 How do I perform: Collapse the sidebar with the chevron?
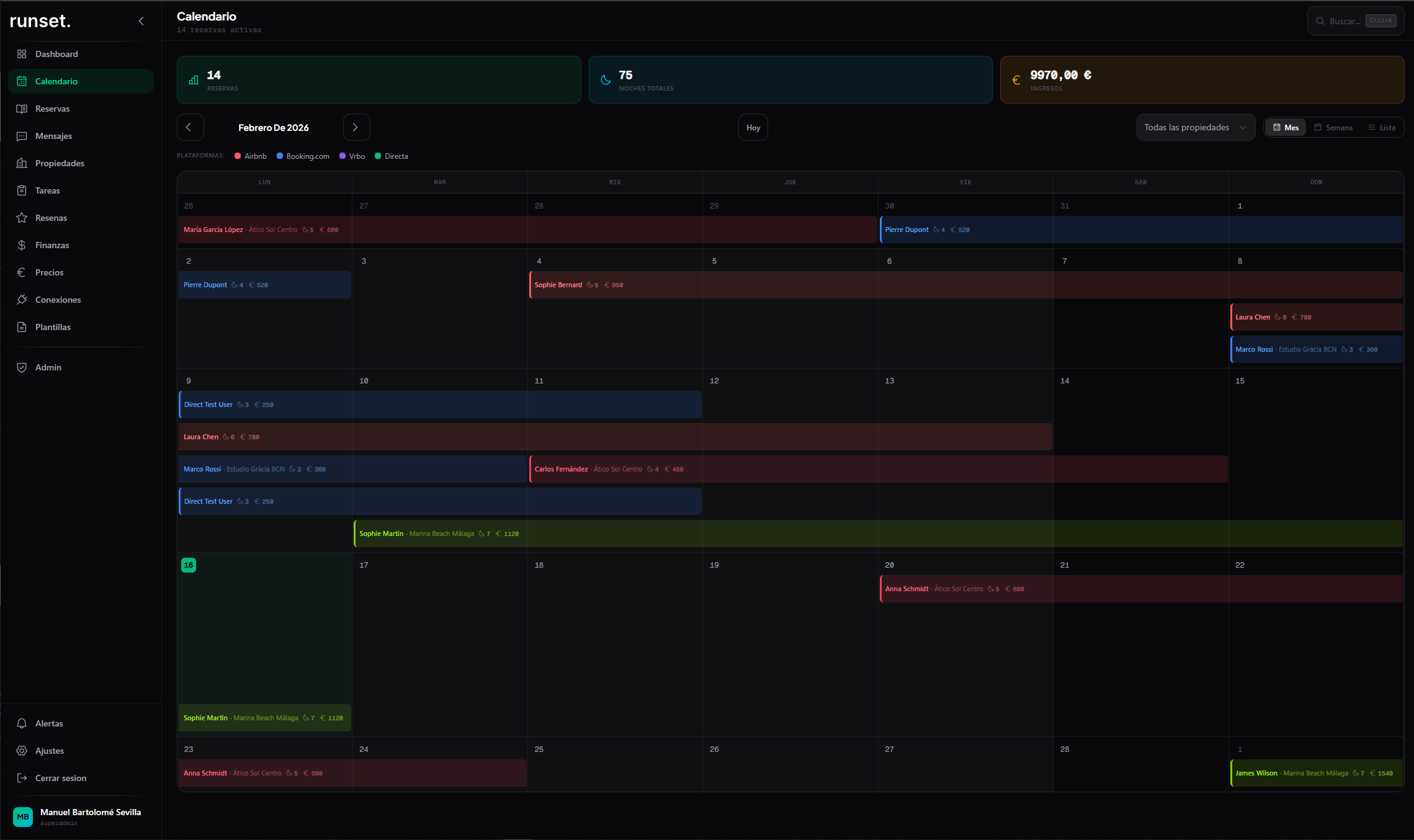(x=141, y=21)
